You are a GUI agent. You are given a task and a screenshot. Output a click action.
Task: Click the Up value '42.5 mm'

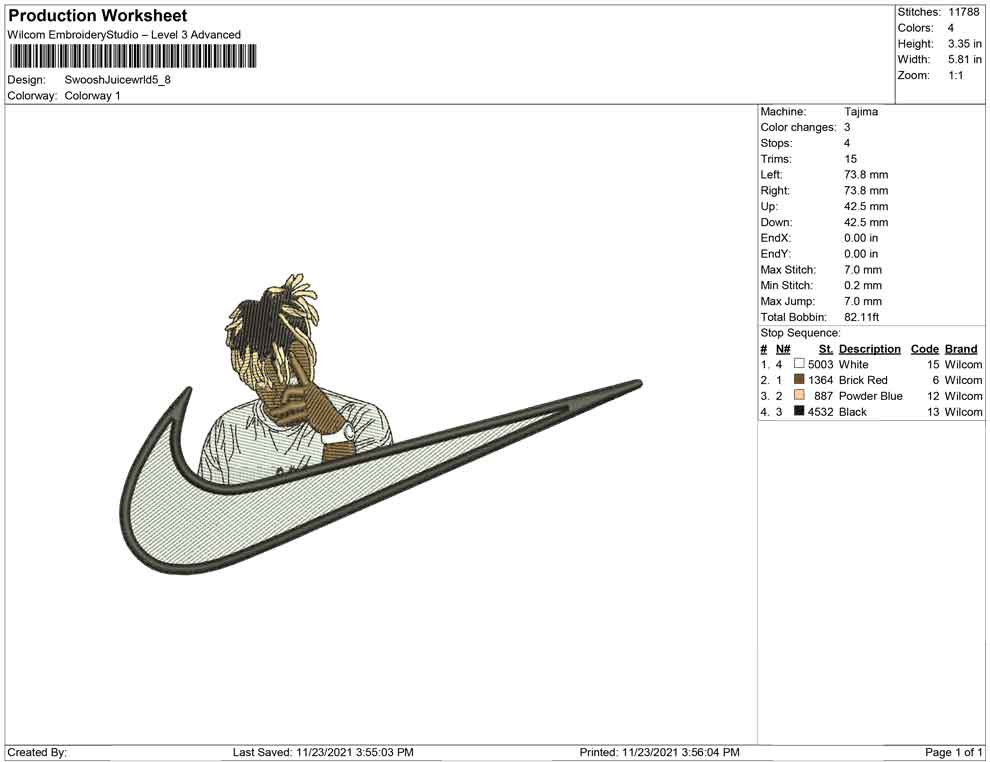[866, 206]
